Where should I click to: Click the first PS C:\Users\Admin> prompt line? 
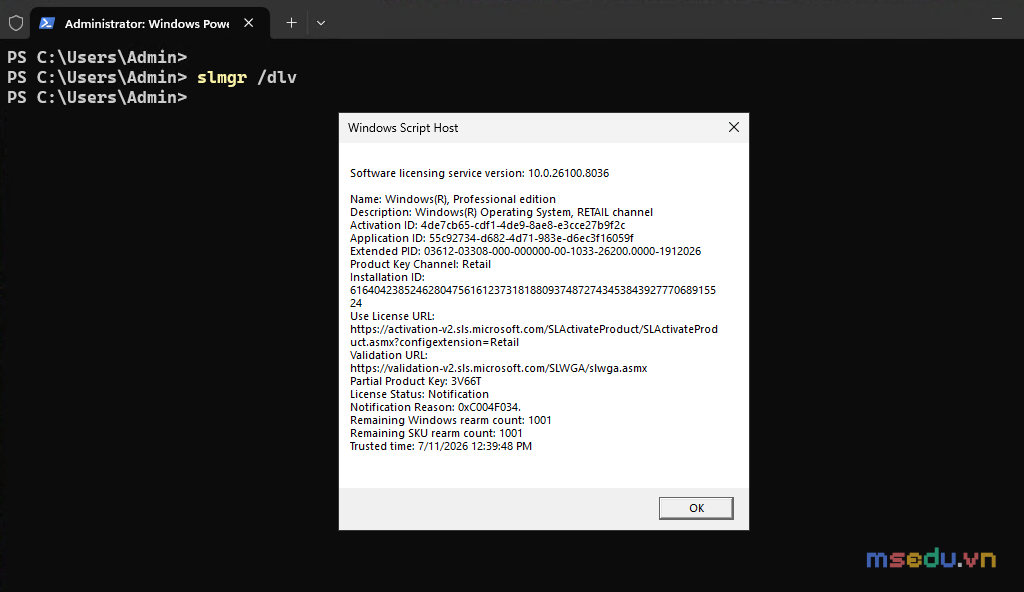click(97, 58)
